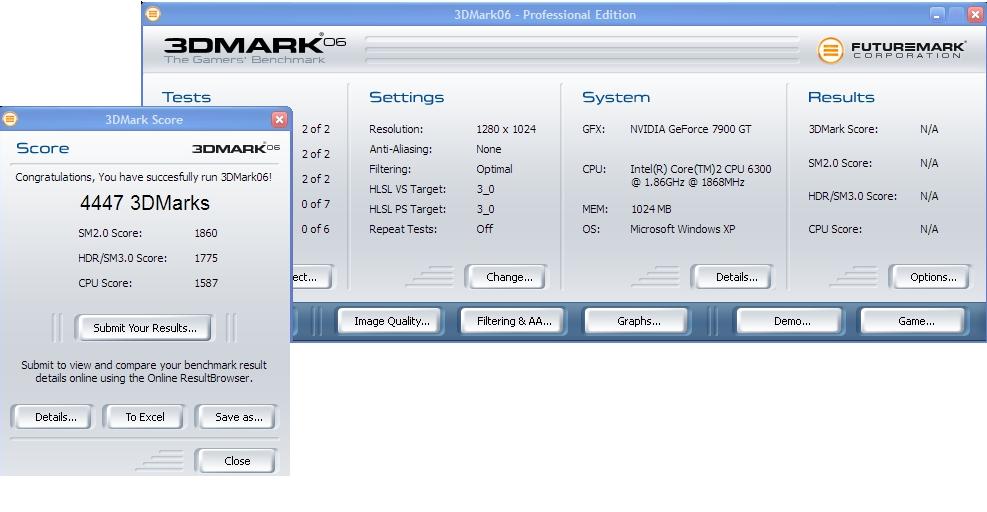The width and height of the screenshot is (987, 512).
Task: Launch the Game... button
Action: coord(913,321)
